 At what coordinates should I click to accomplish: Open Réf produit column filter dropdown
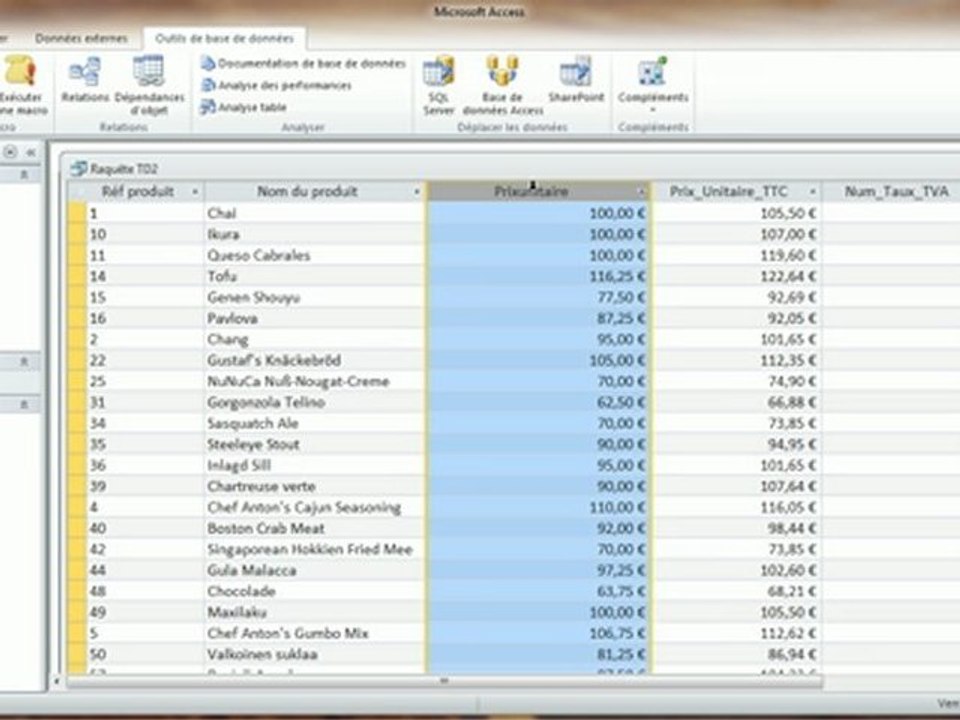(195, 192)
